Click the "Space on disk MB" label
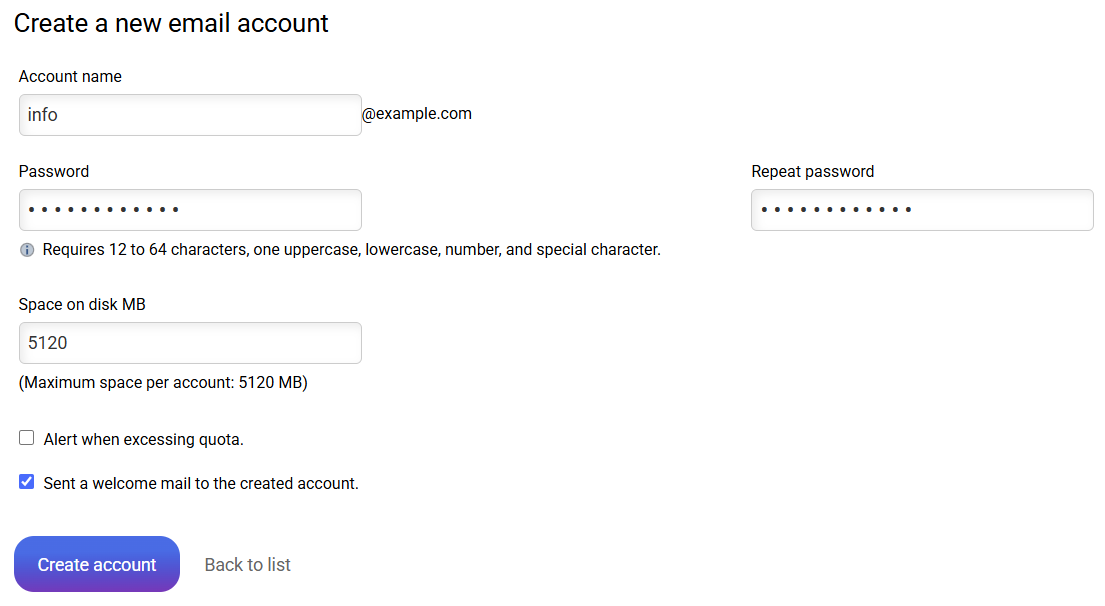1105x606 pixels. 82,305
